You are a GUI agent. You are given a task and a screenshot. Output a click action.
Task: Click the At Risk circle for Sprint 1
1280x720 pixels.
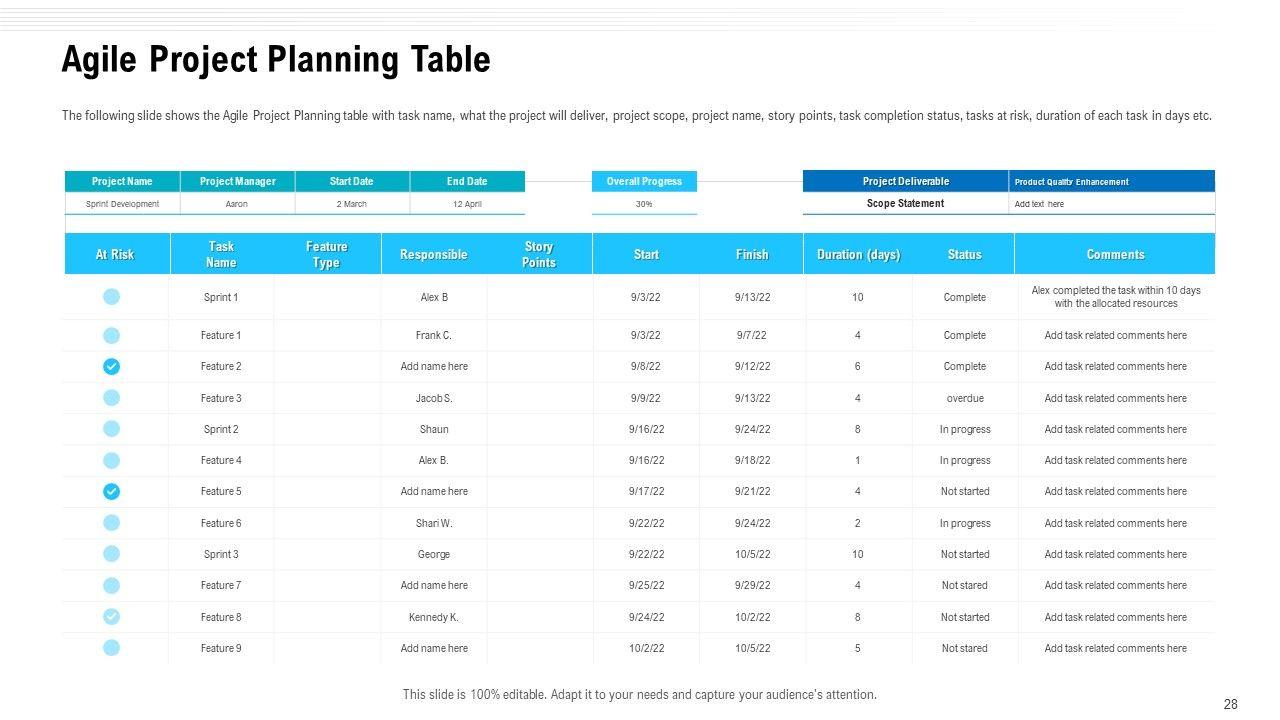[x=112, y=297]
